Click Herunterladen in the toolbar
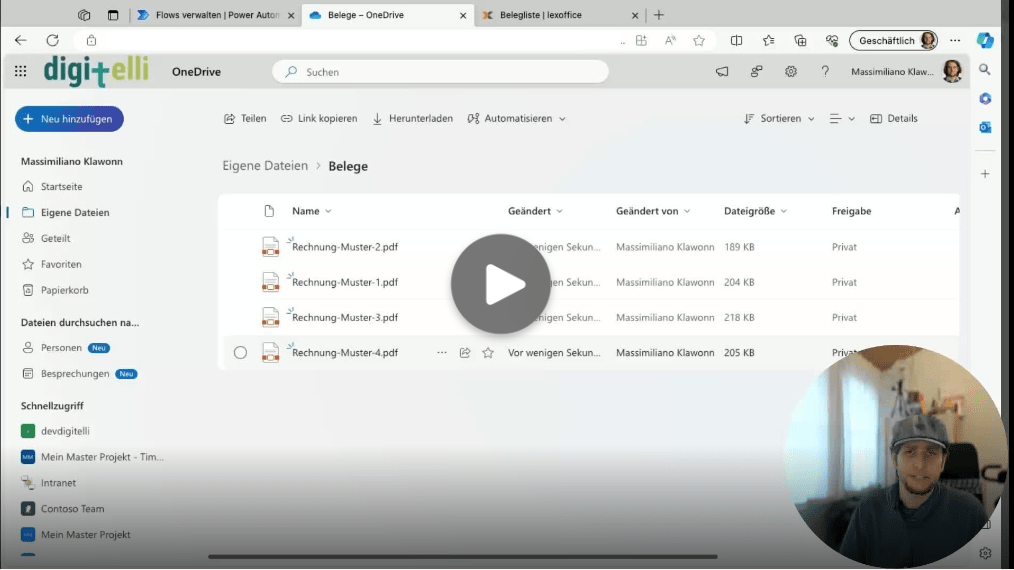Image resolution: width=1014 pixels, height=570 pixels. 413,118
